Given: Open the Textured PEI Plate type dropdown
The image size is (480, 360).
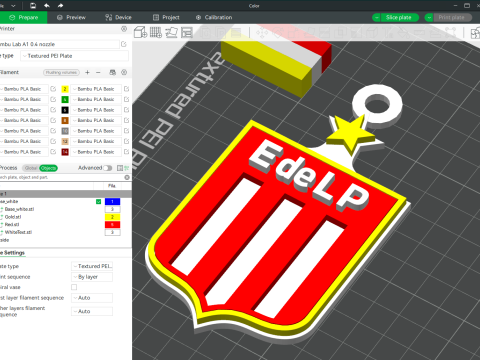Looking at the screenshot, I should pyautogui.click(x=74, y=56).
